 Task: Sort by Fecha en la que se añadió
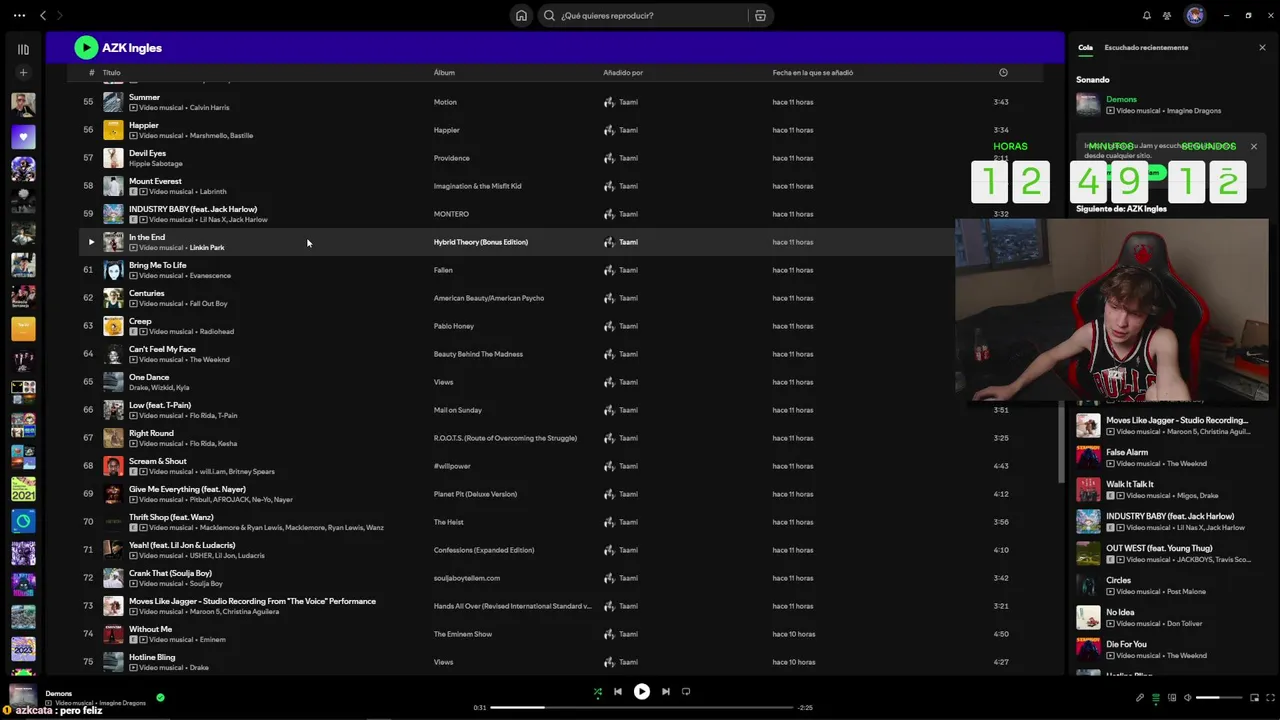pos(813,72)
